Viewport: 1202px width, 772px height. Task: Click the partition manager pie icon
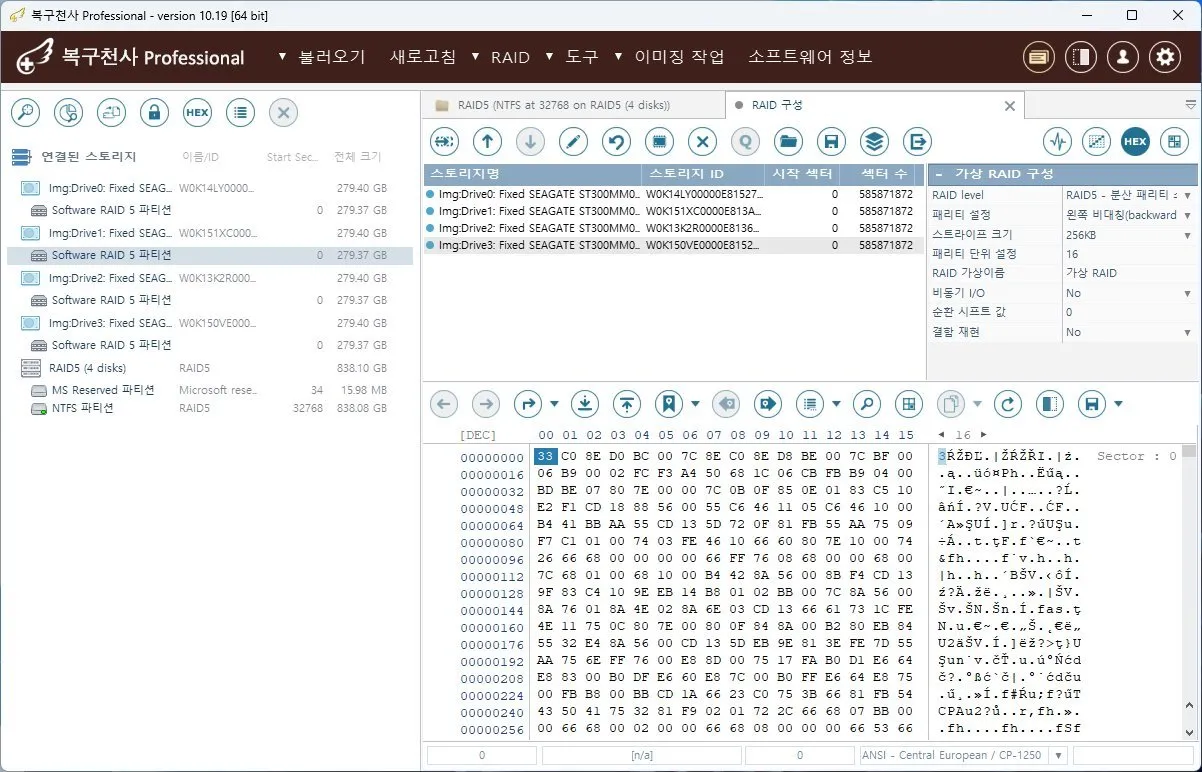click(68, 113)
